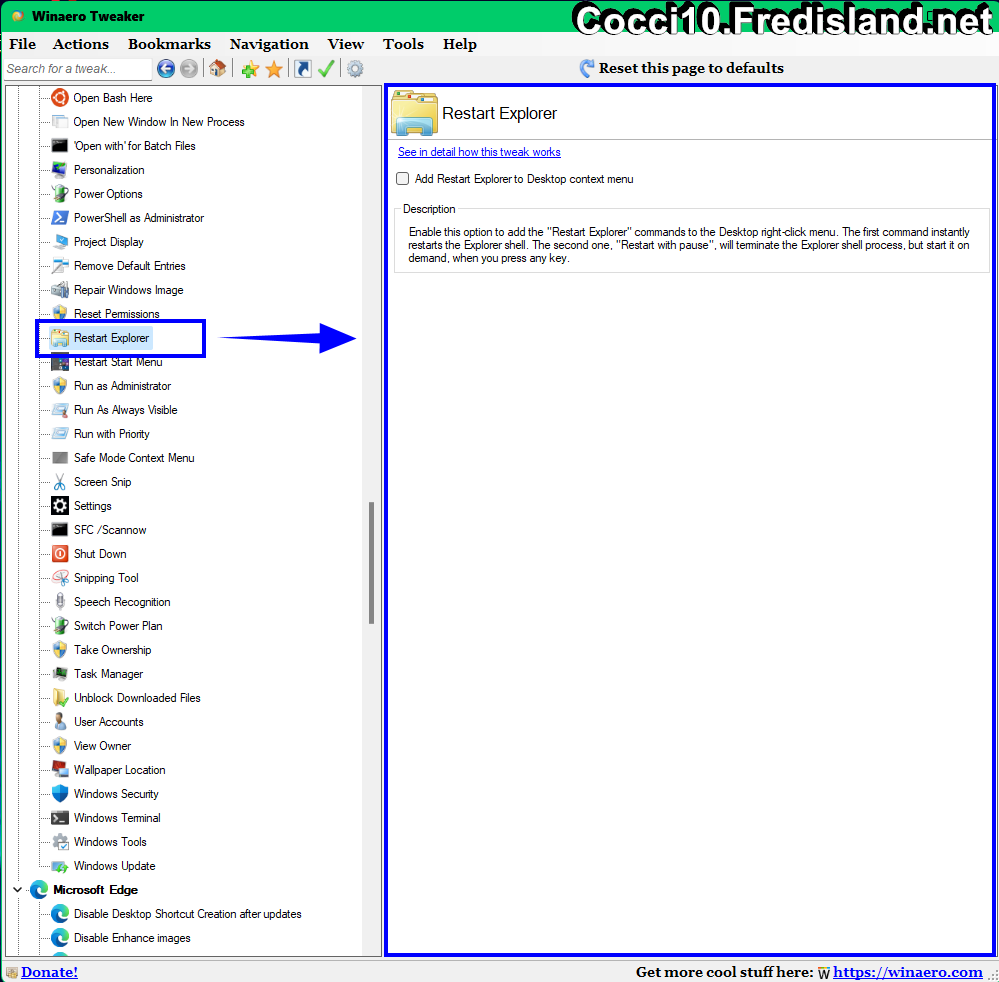This screenshot has height=982, width=999.
Task: Click the Unblock Downloaded Files folder icon
Action: point(60,698)
